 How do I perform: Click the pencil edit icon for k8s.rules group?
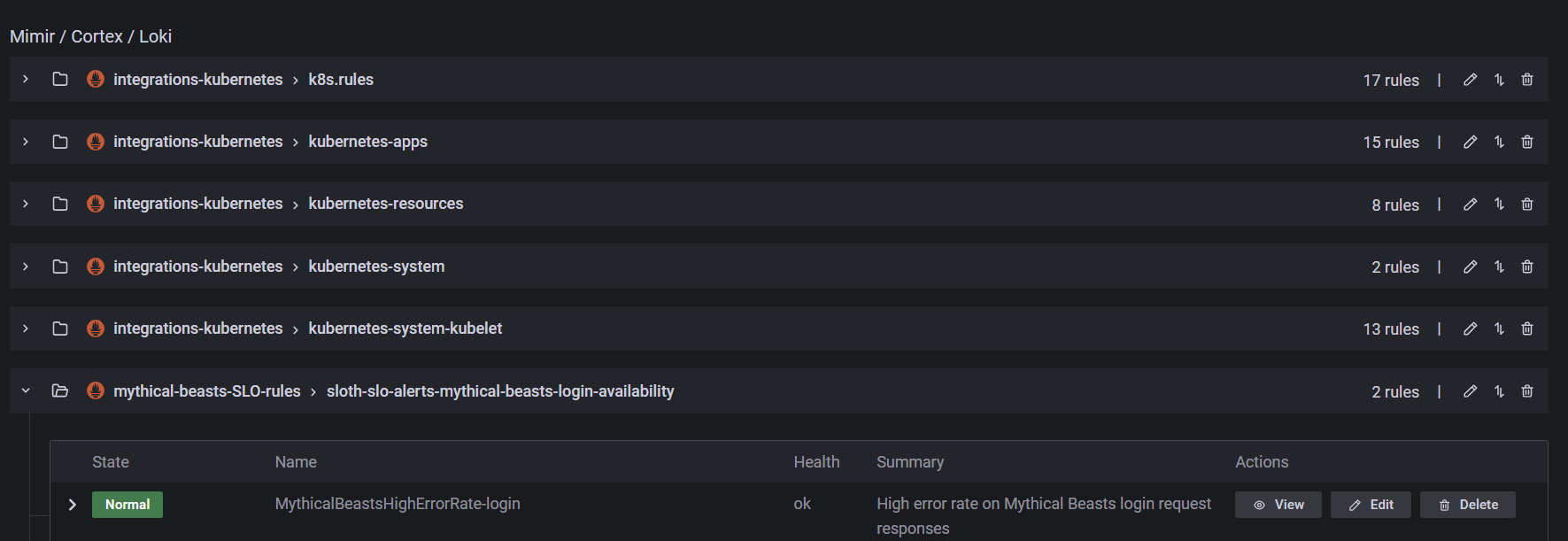pyautogui.click(x=1470, y=80)
